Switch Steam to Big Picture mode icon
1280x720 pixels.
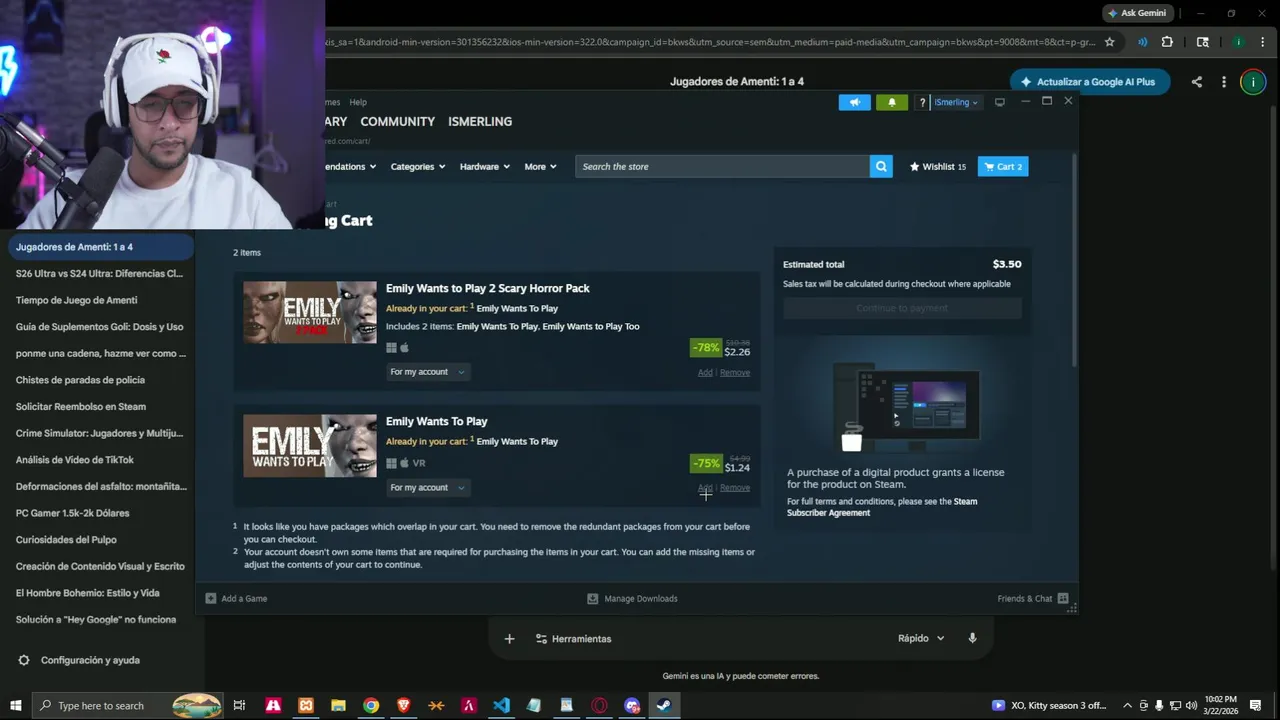(999, 102)
